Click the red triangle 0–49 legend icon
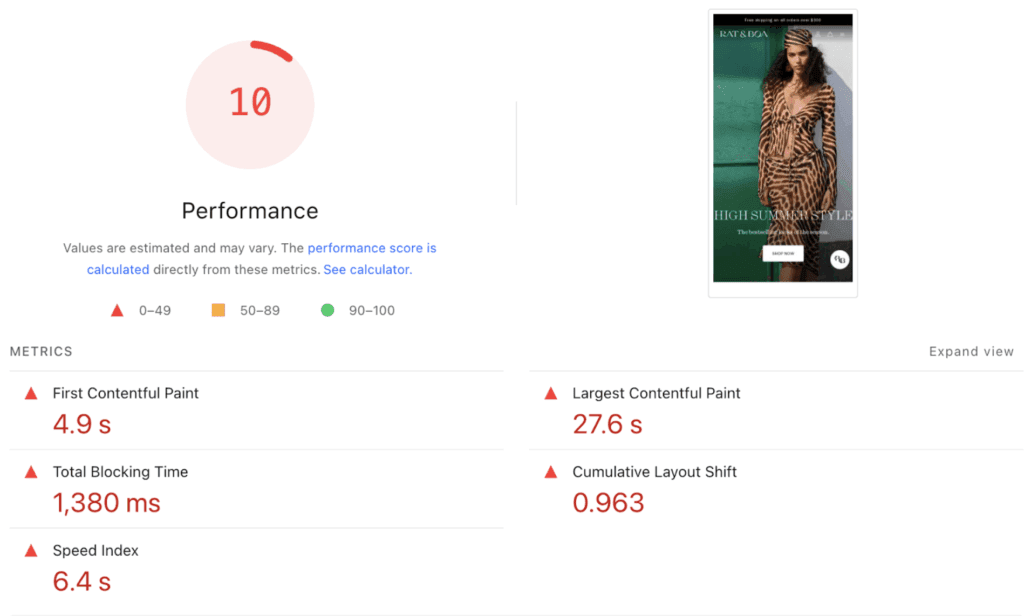The height and width of the screenshot is (616, 1024). 117,311
